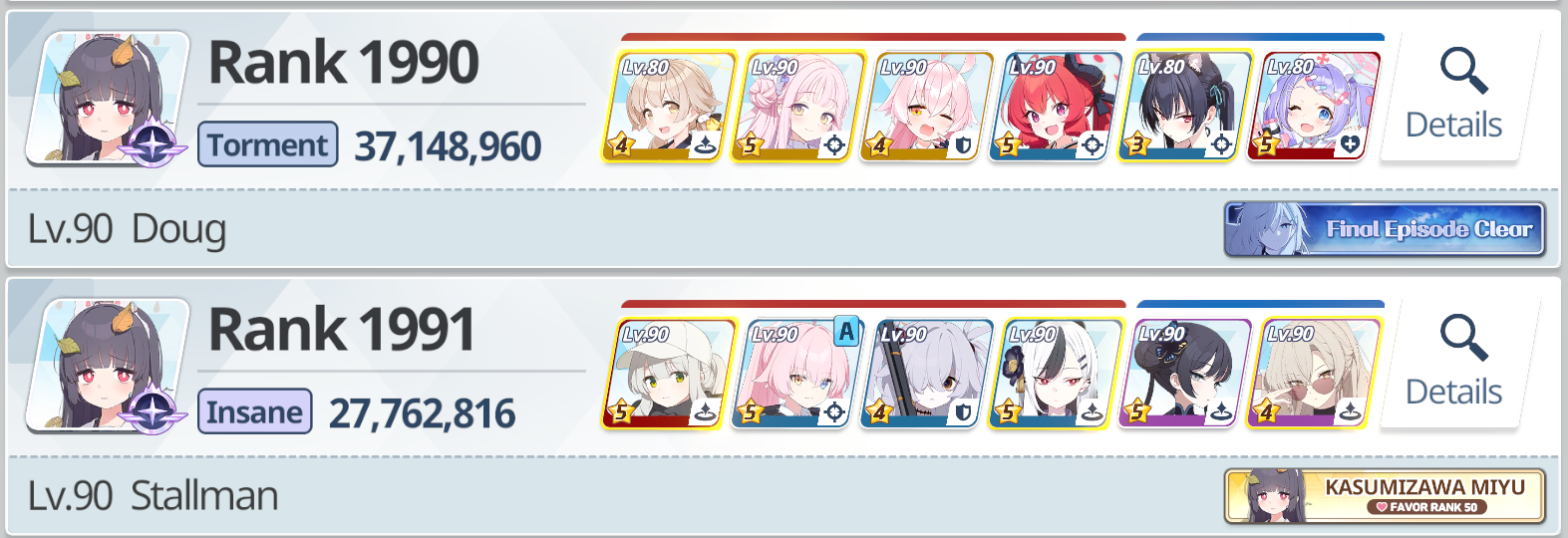
Task: Select black-and-white haired Lv.90 student in Rank 1991
Action: pyautogui.click(x=1056, y=373)
